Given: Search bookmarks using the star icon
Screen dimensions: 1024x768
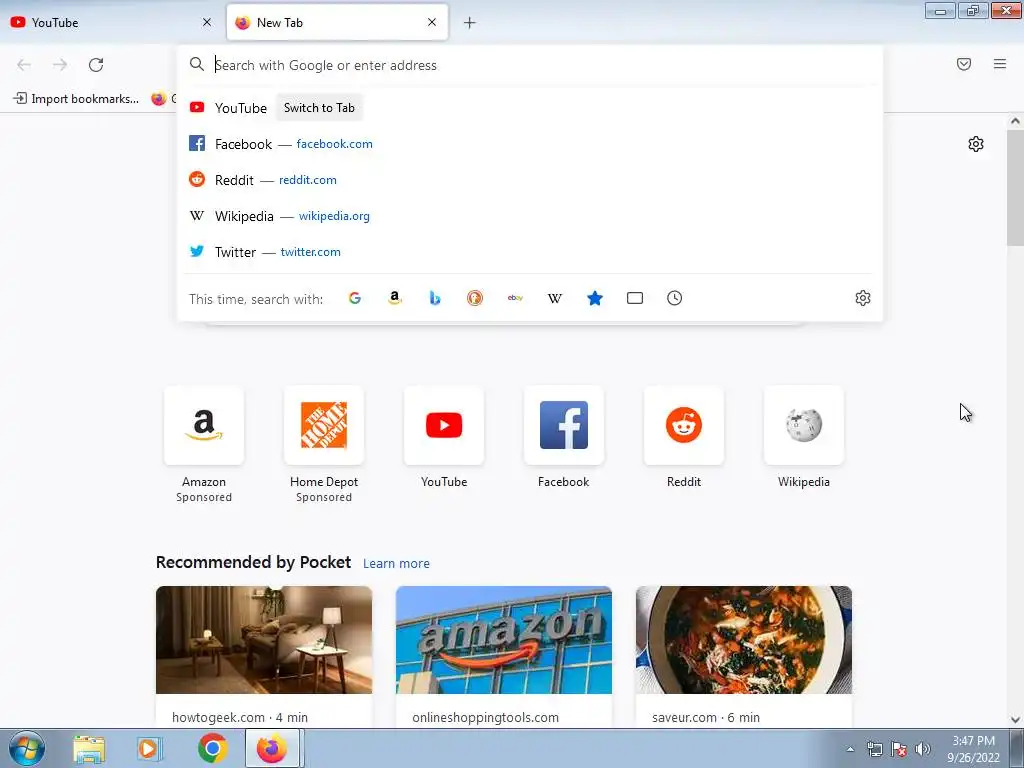Looking at the screenshot, I should (595, 298).
